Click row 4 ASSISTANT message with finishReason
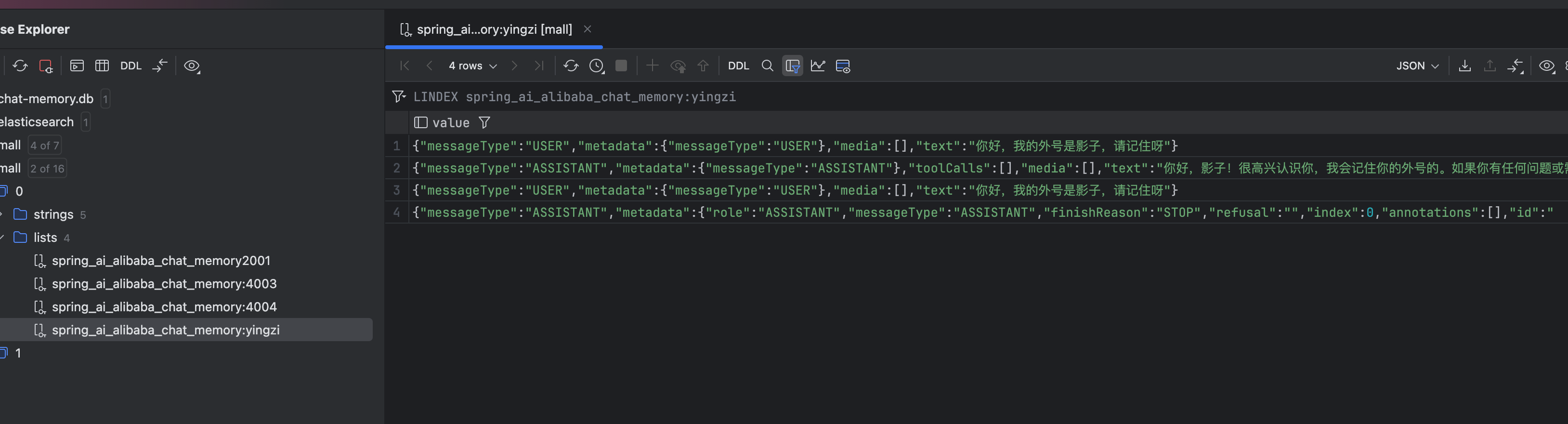Image resolution: width=1568 pixels, height=424 pixels. pos(989,212)
